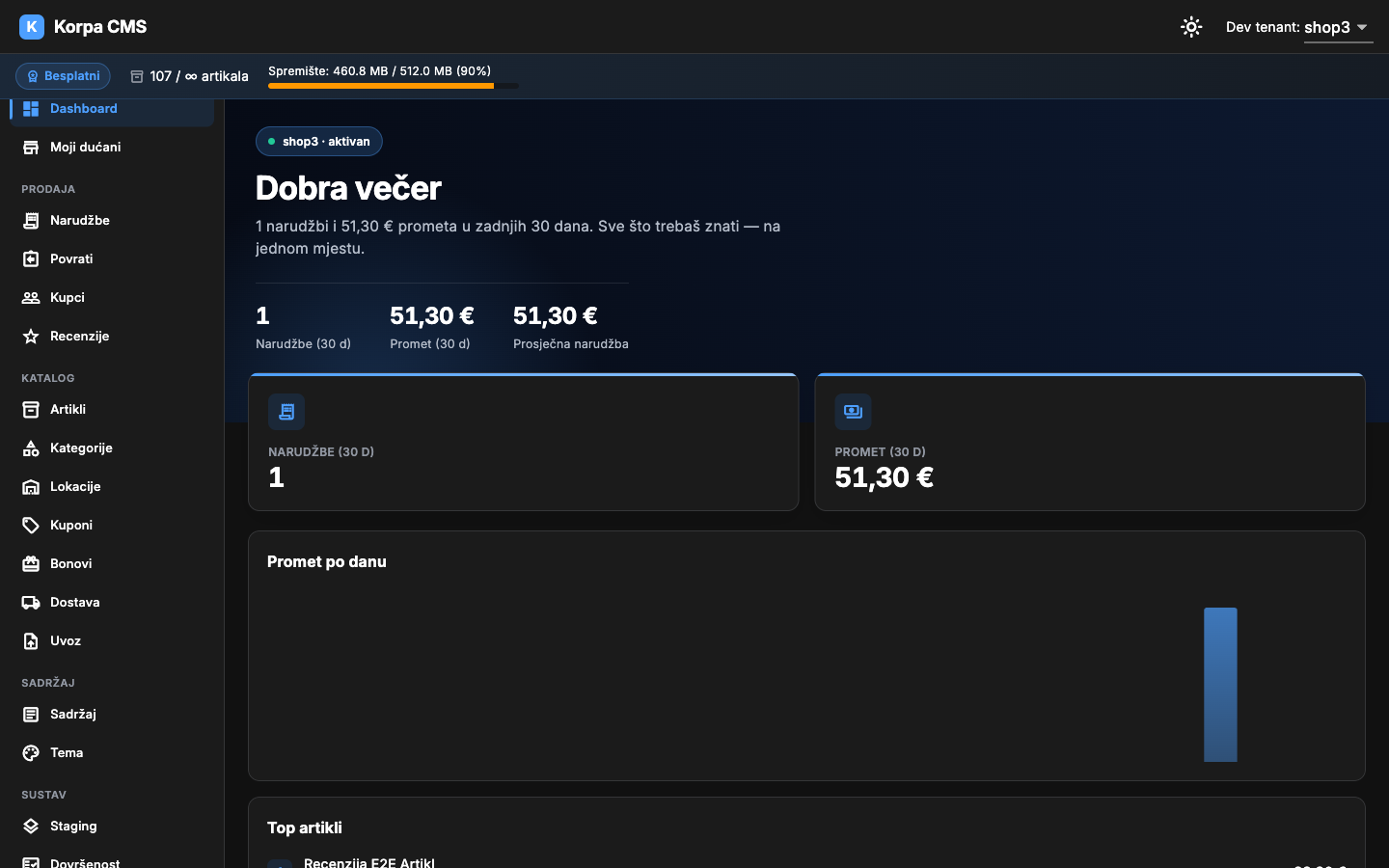This screenshot has width=1389, height=868.
Task: Click the Uvoz upload file icon
Action: coord(31,641)
